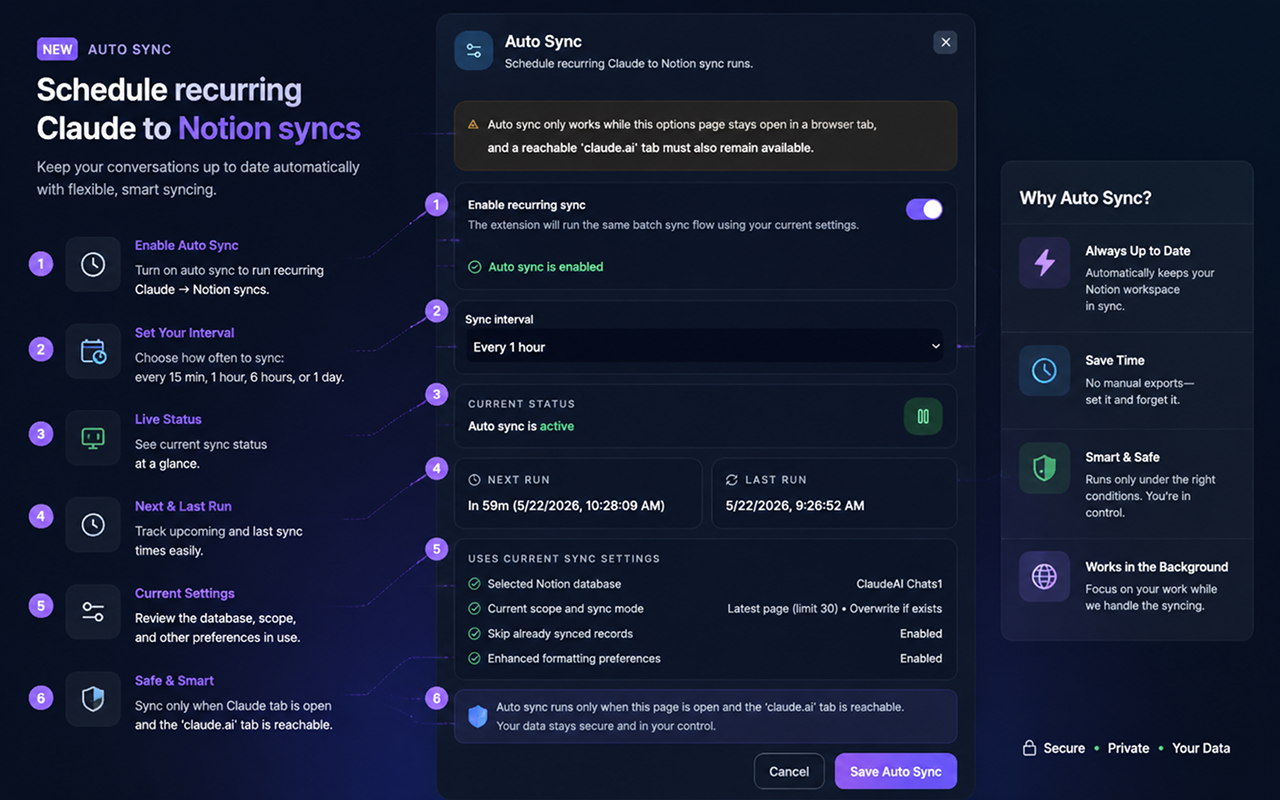Click the 'Enable Auto Sync' feature title

(x=187, y=245)
